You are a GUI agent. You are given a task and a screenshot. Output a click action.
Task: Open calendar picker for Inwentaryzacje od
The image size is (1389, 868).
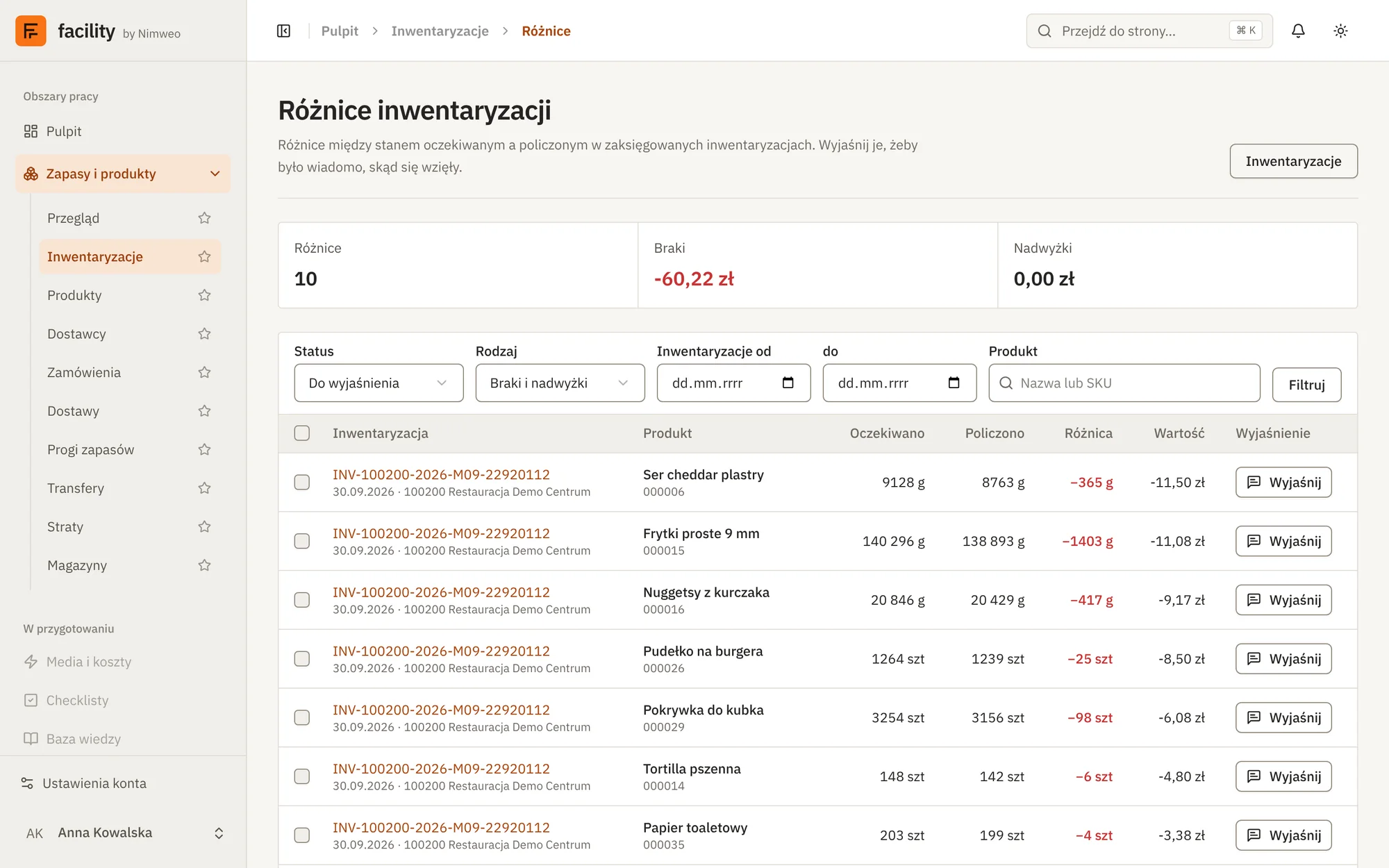click(x=788, y=383)
